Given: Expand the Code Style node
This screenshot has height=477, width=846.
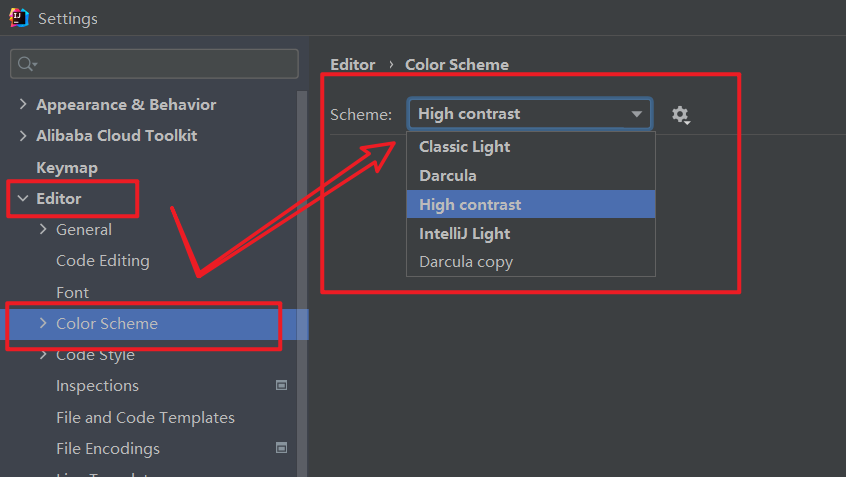Looking at the screenshot, I should [43, 355].
